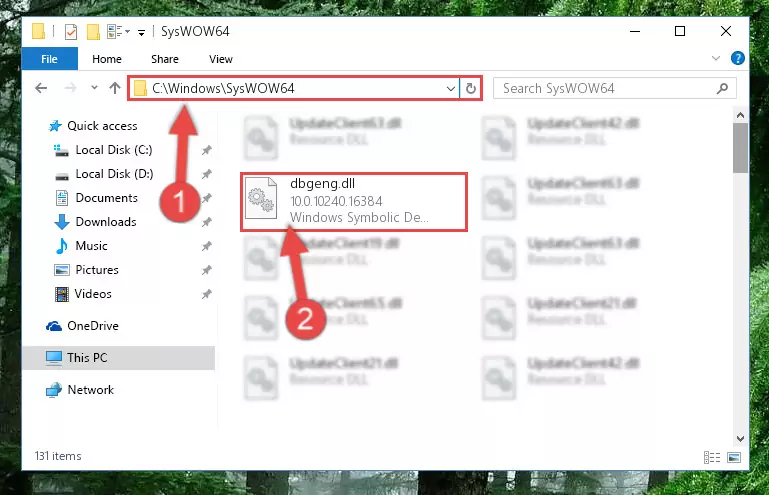Select Quick access in navigation pane
Image resolution: width=769 pixels, height=495 pixels.
[x=102, y=126]
